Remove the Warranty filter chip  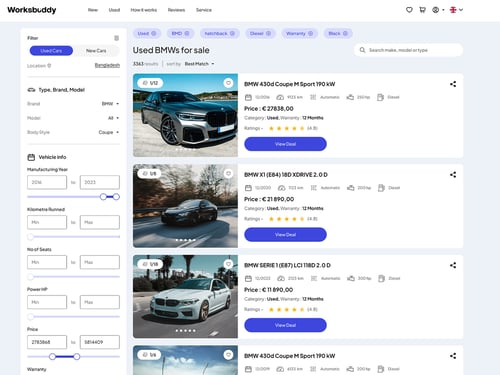click(310, 33)
